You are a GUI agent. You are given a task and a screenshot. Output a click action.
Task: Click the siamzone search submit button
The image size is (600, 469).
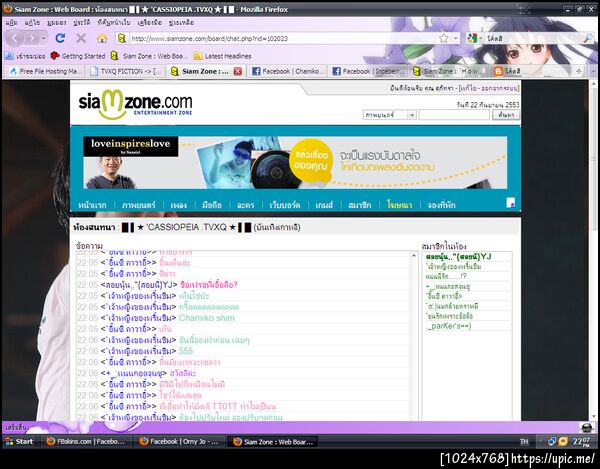coord(506,115)
